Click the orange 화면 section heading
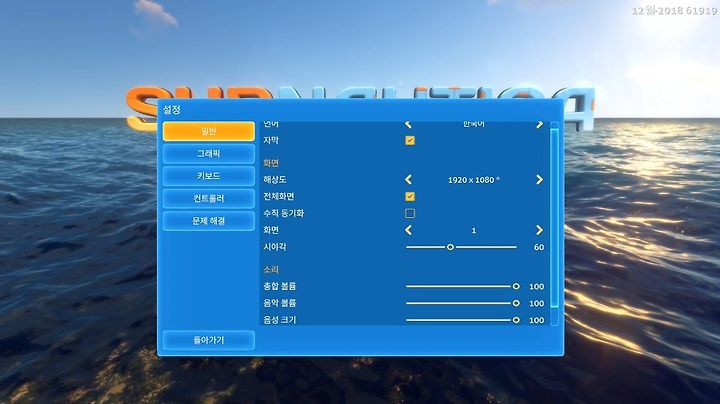The width and height of the screenshot is (720, 404). point(271,163)
